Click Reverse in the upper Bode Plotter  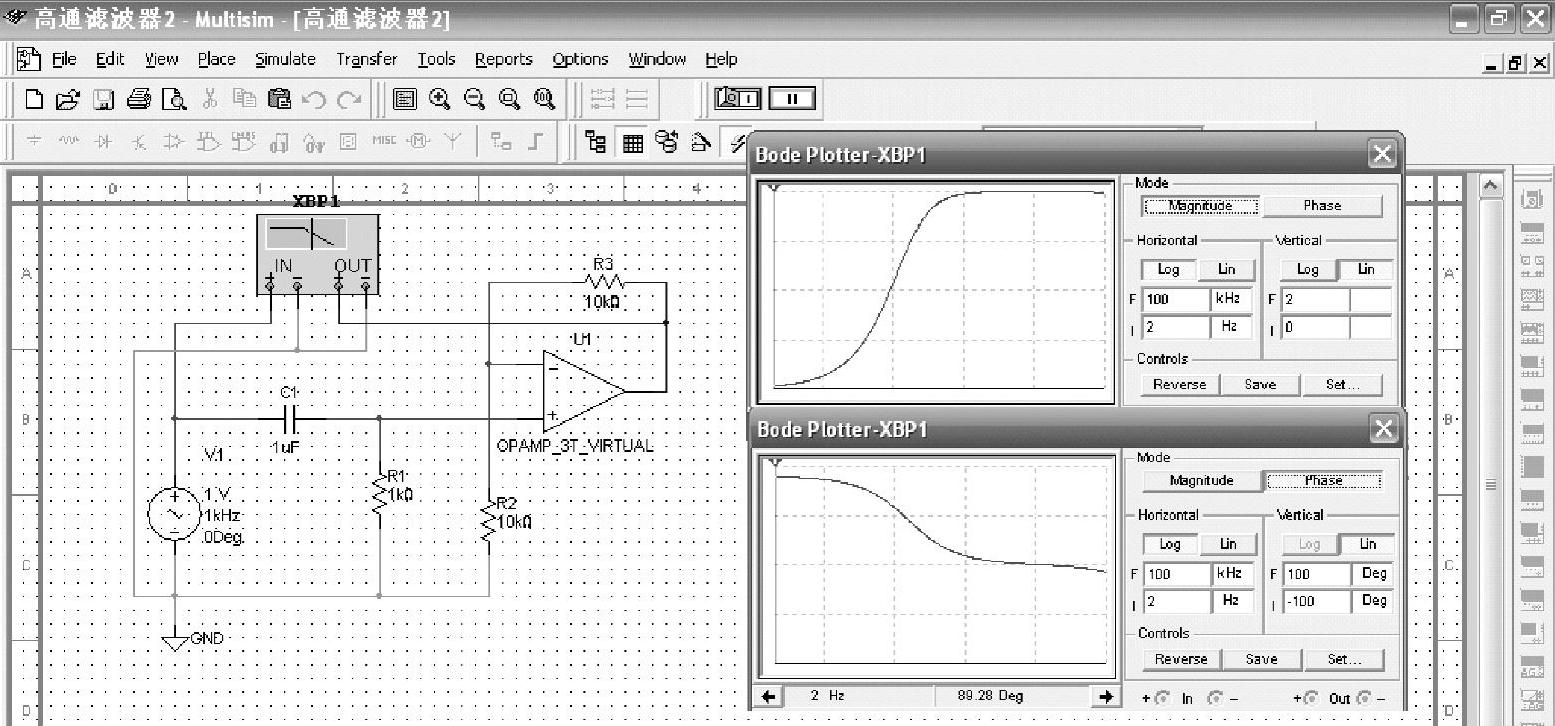[1179, 384]
